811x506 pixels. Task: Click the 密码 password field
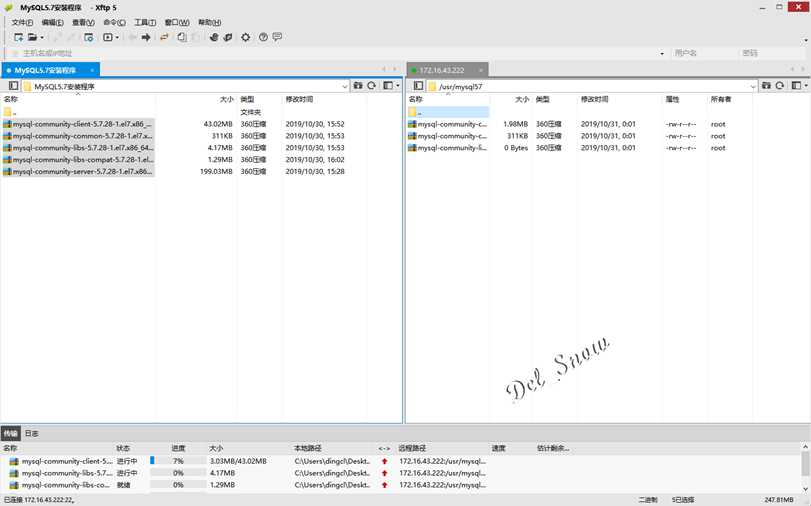[x=772, y=53]
